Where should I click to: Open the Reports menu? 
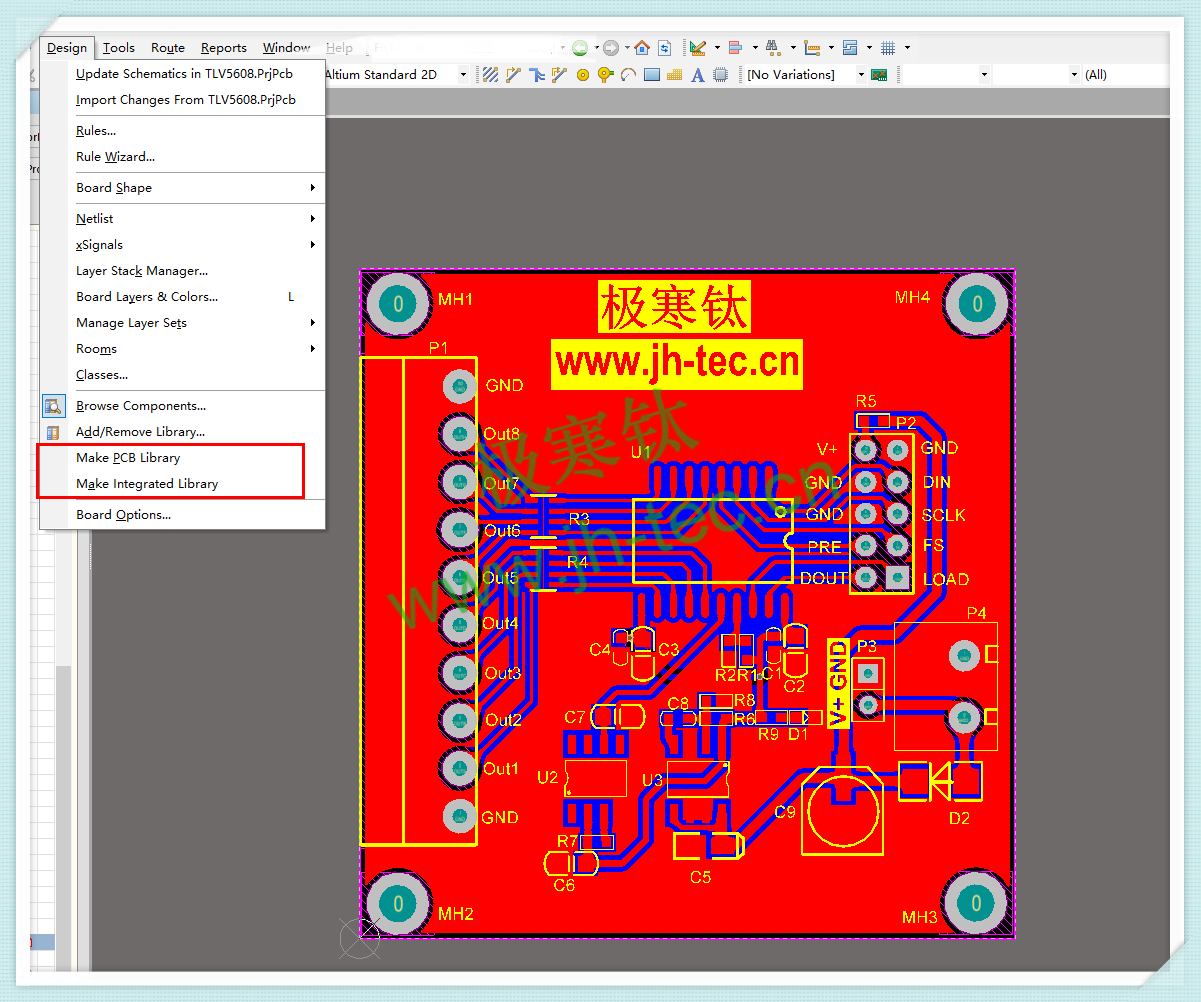pos(224,48)
